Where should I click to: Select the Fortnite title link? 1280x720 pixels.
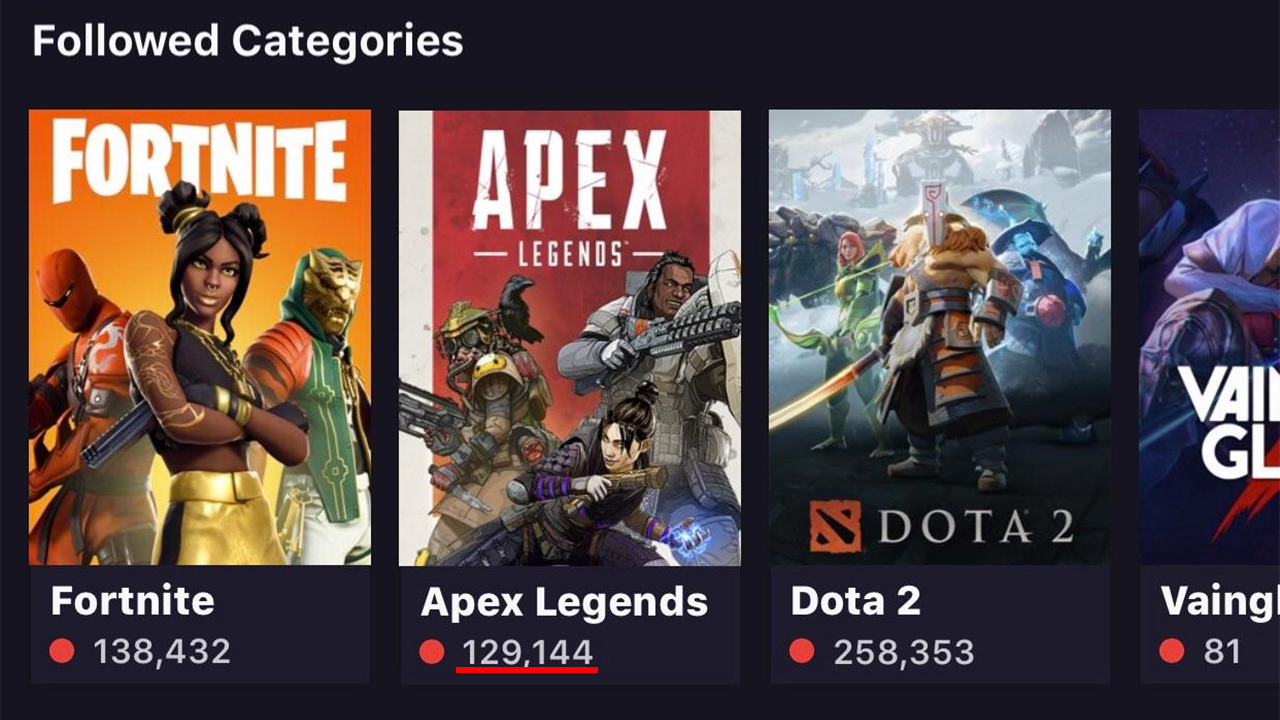click(x=132, y=601)
